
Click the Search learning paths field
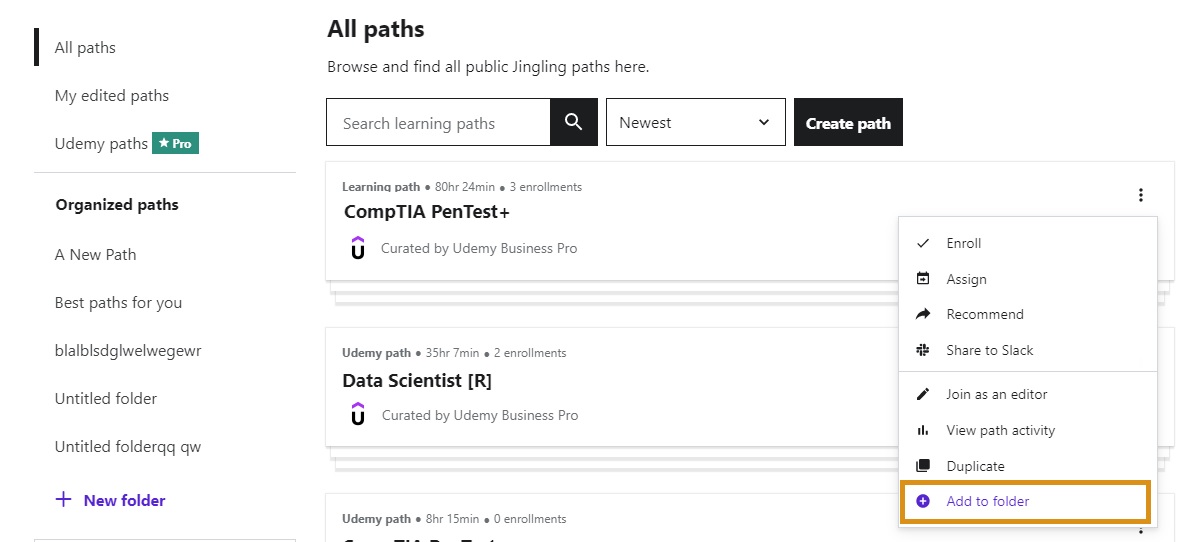[438, 123]
